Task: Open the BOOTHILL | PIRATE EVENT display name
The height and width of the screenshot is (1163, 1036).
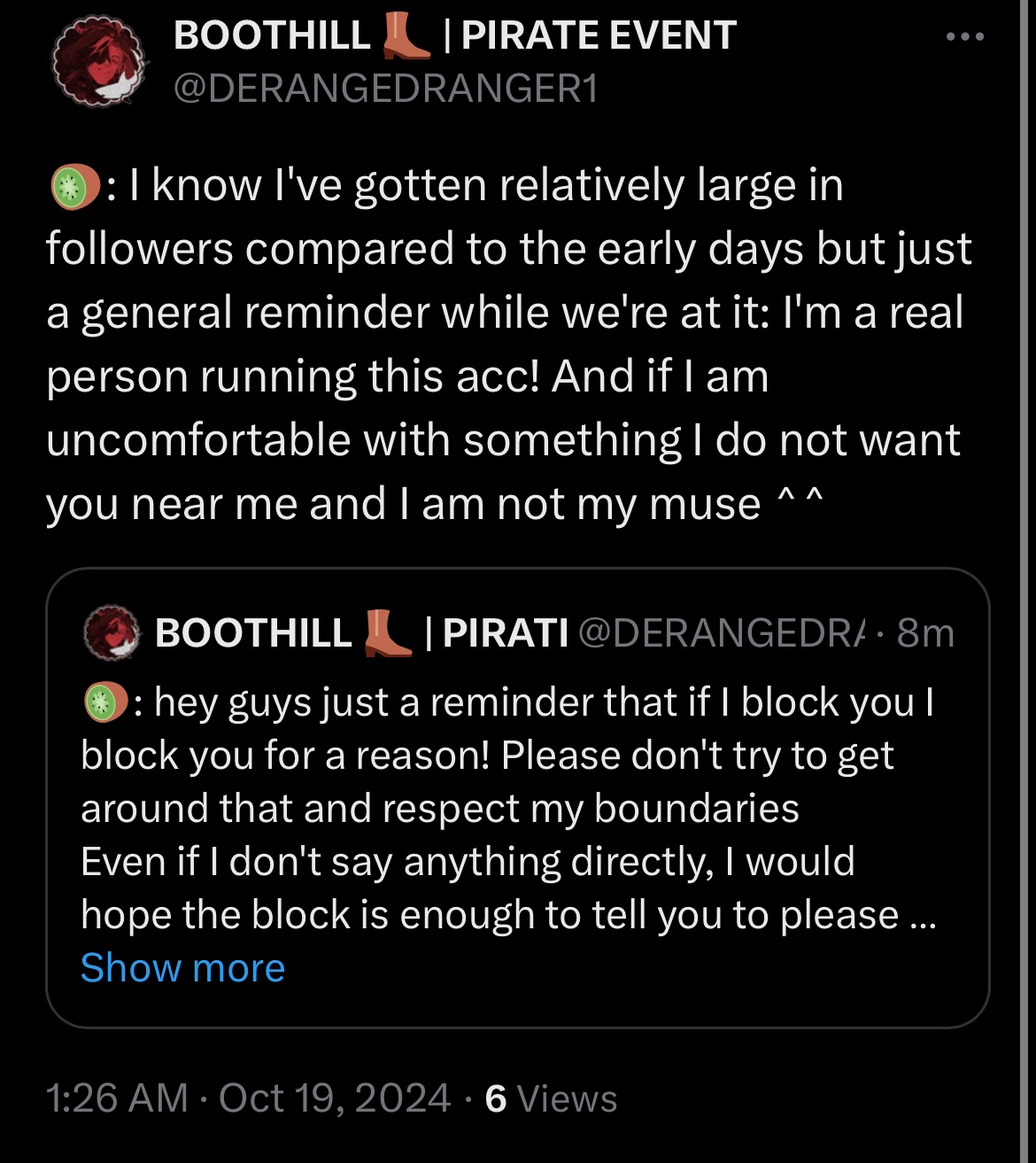Action: (x=454, y=35)
